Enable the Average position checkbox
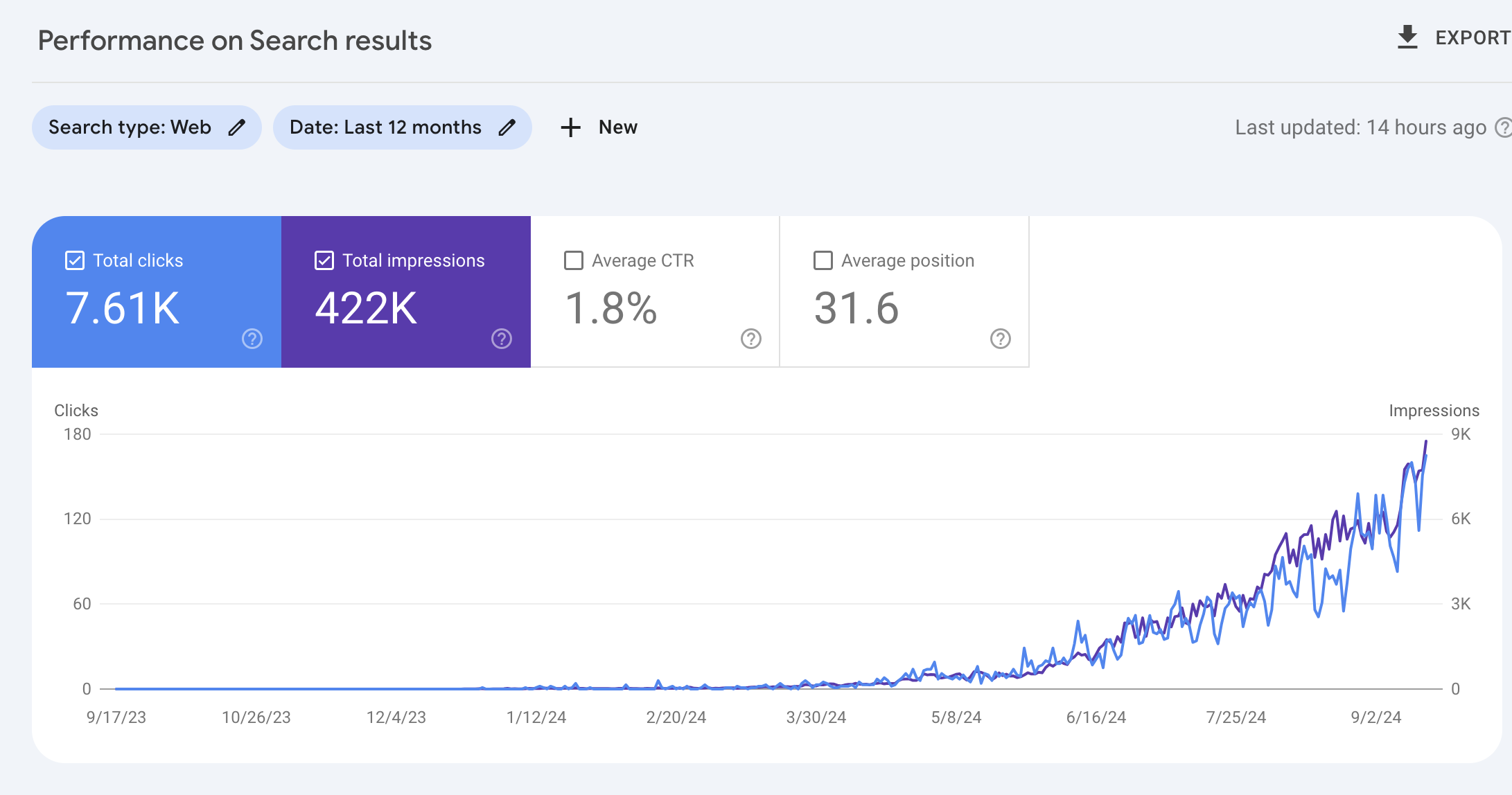The width and height of the screenshot is (1512, 795). click(823, 260)
